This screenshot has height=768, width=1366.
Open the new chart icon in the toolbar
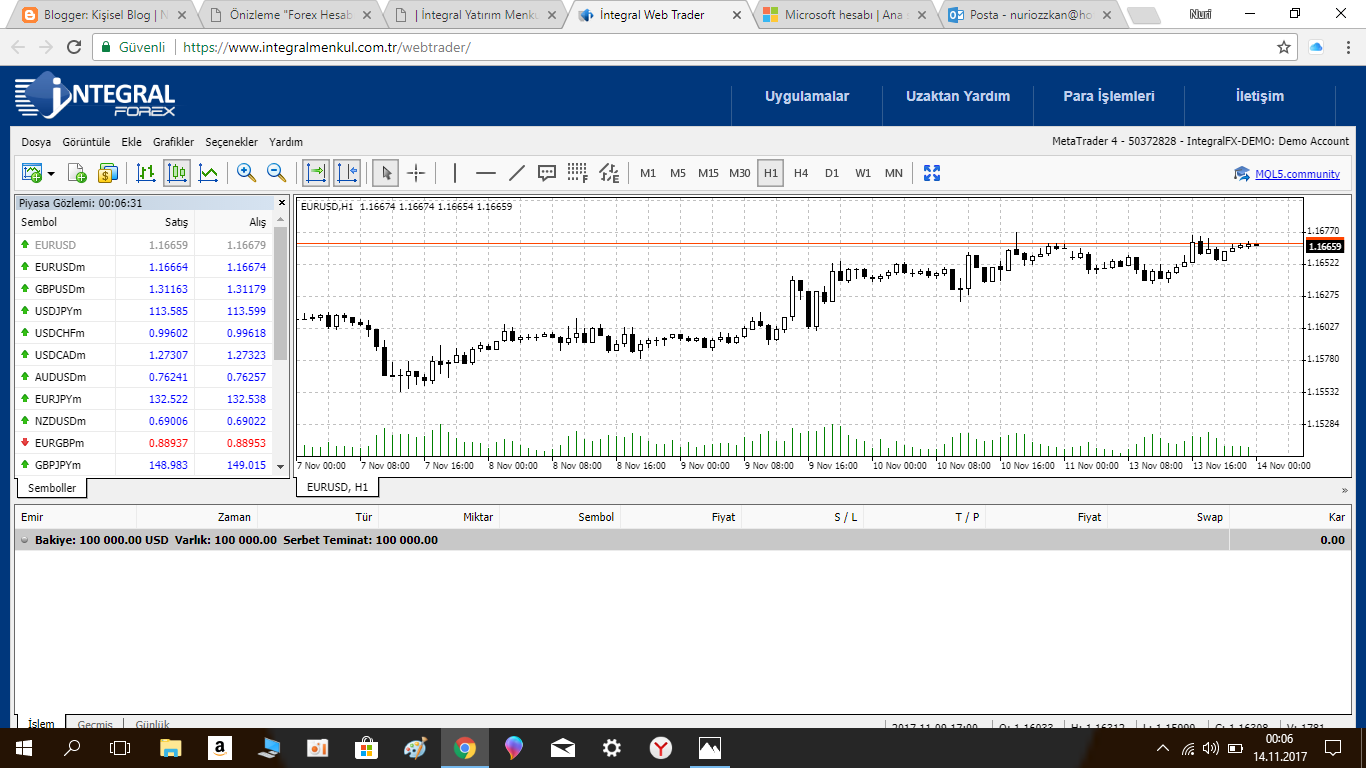tap(32, 173)
